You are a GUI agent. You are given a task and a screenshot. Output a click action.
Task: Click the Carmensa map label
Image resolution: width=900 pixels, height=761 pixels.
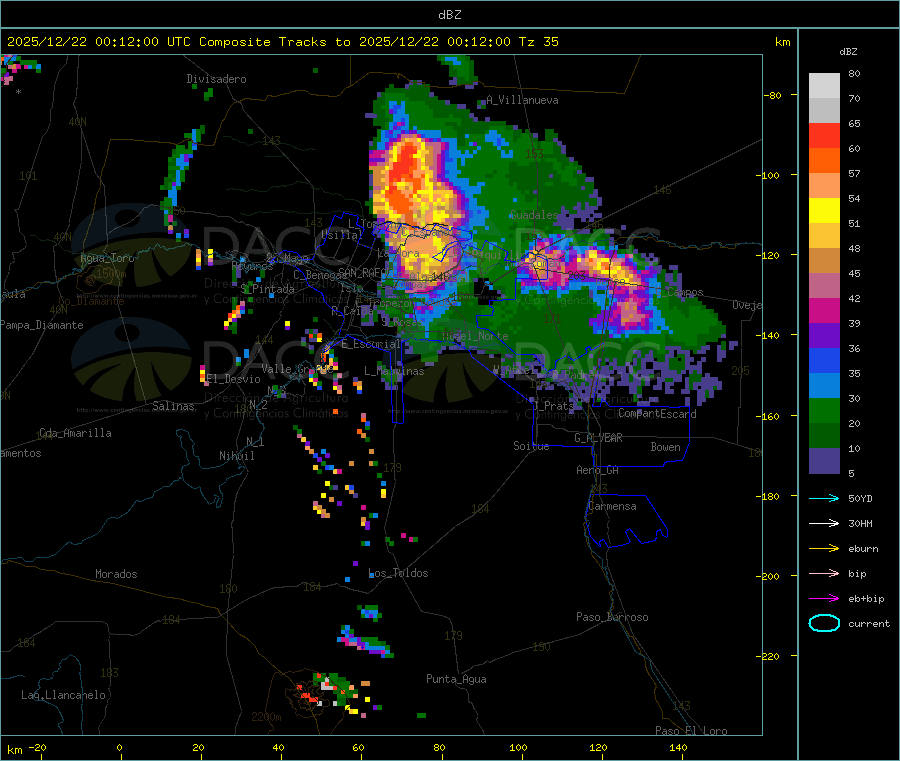point(612,506)
